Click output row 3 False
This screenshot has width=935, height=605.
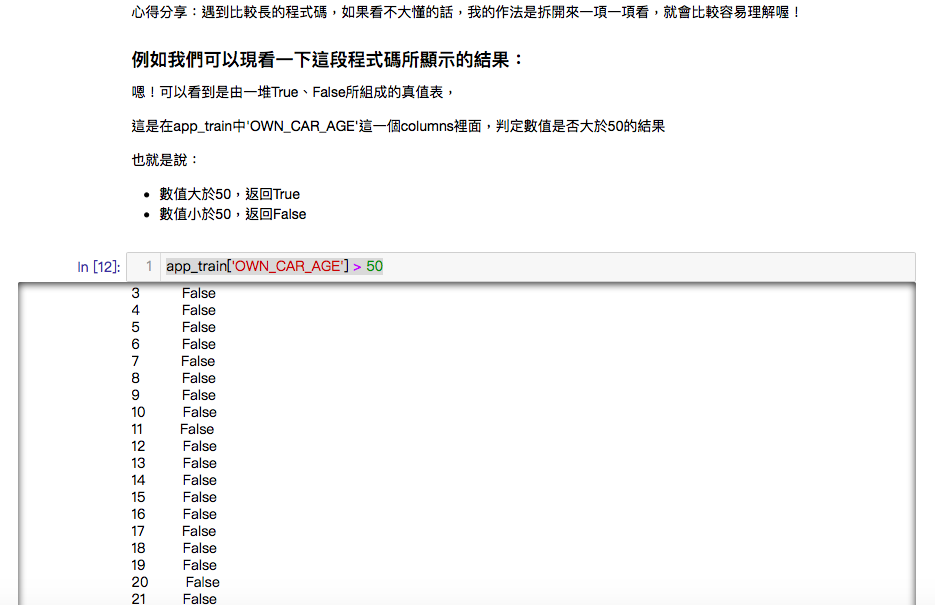coord(174,293)
